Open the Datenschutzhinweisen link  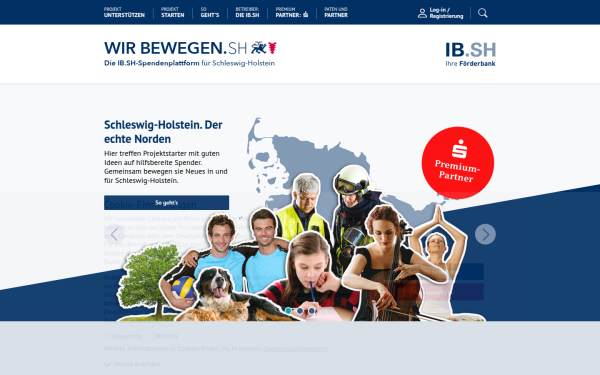coord(295,349)
